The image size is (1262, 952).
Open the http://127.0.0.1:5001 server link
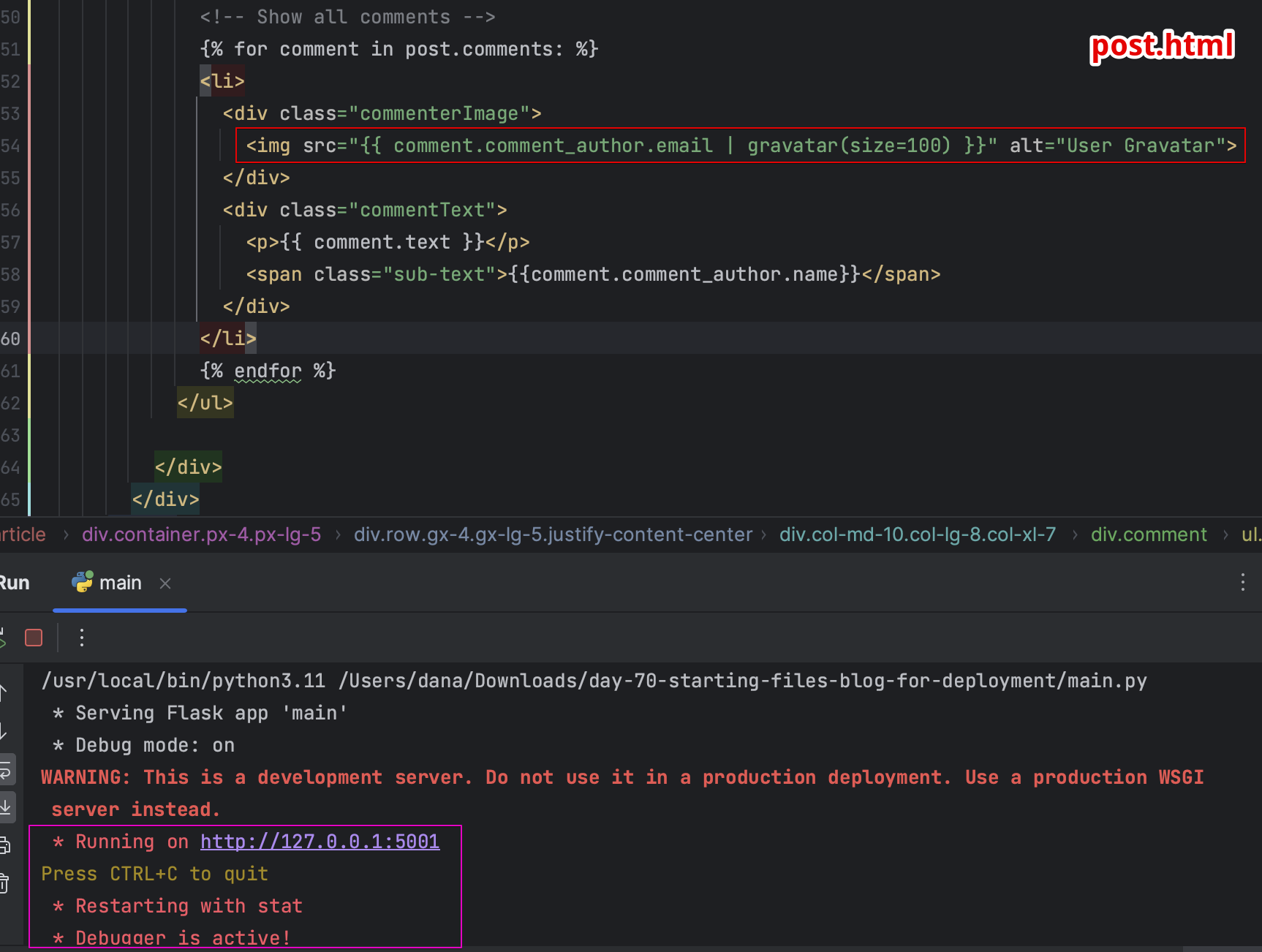[320, 842]
